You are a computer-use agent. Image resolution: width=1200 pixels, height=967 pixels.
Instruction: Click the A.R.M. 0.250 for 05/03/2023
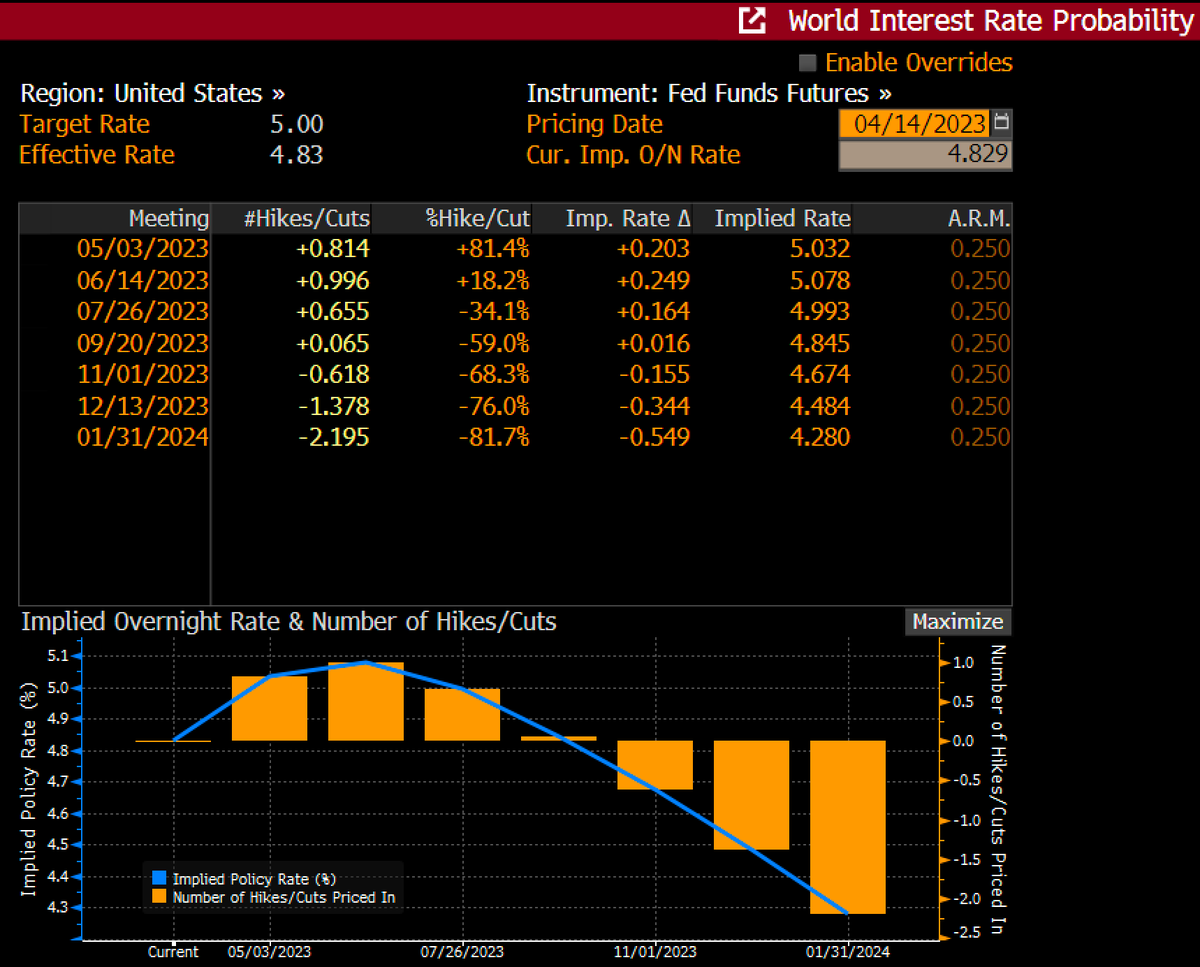point(980,249)
